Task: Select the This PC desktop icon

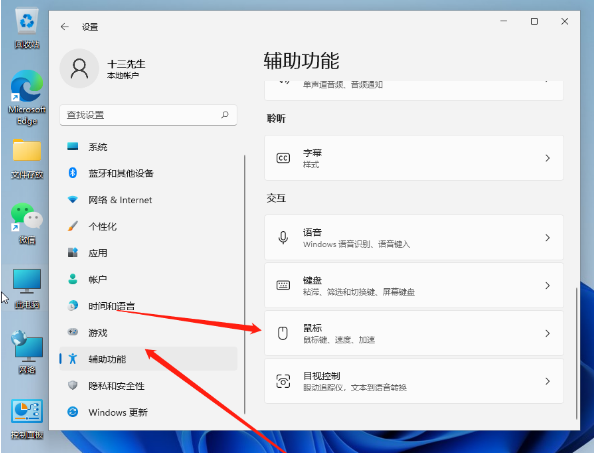Action: [27, 289]
